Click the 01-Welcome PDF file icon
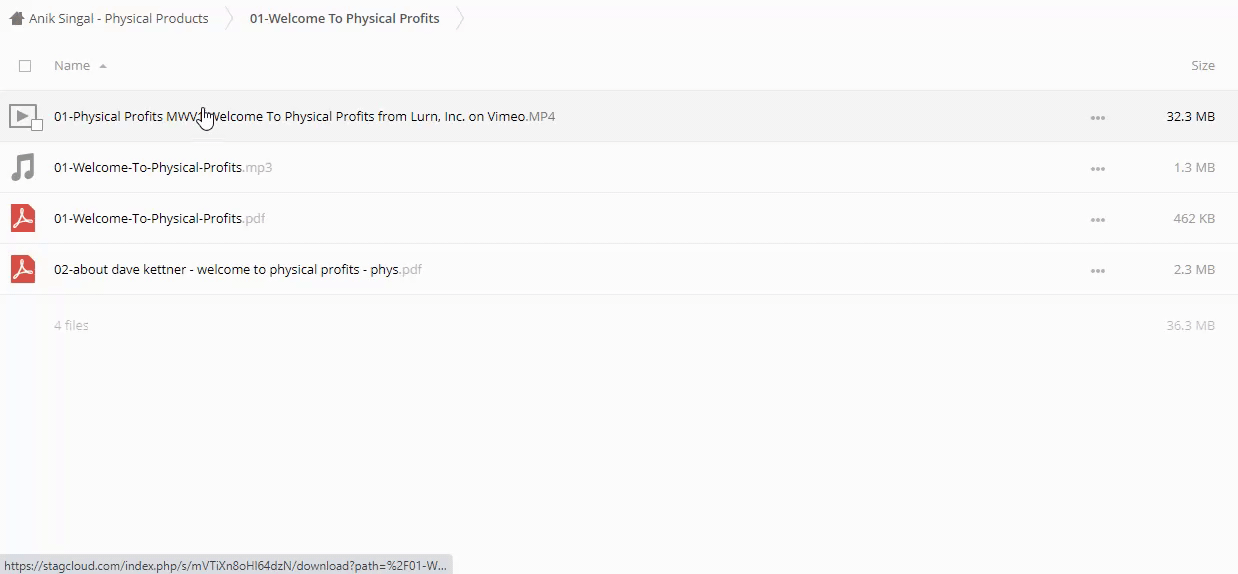The height and width of the screenshot is (574, 1238). (23, 218)
